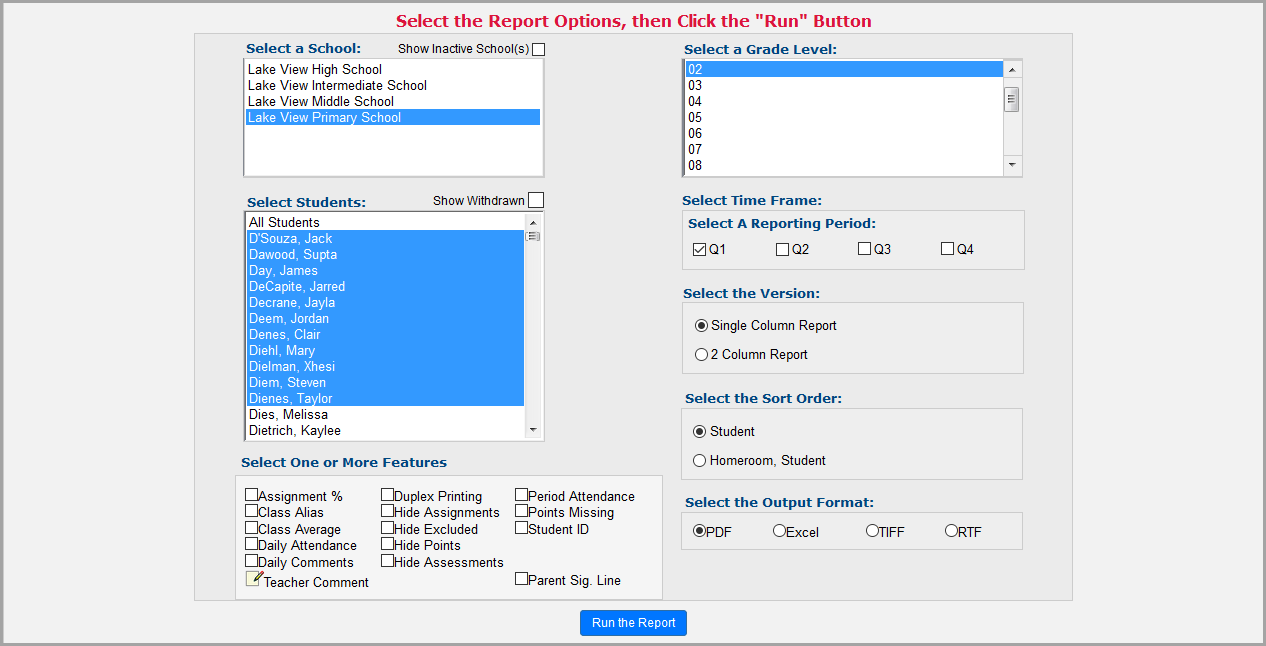
Task: Select student Dienes, Taylor
Action: coord(385,398)
